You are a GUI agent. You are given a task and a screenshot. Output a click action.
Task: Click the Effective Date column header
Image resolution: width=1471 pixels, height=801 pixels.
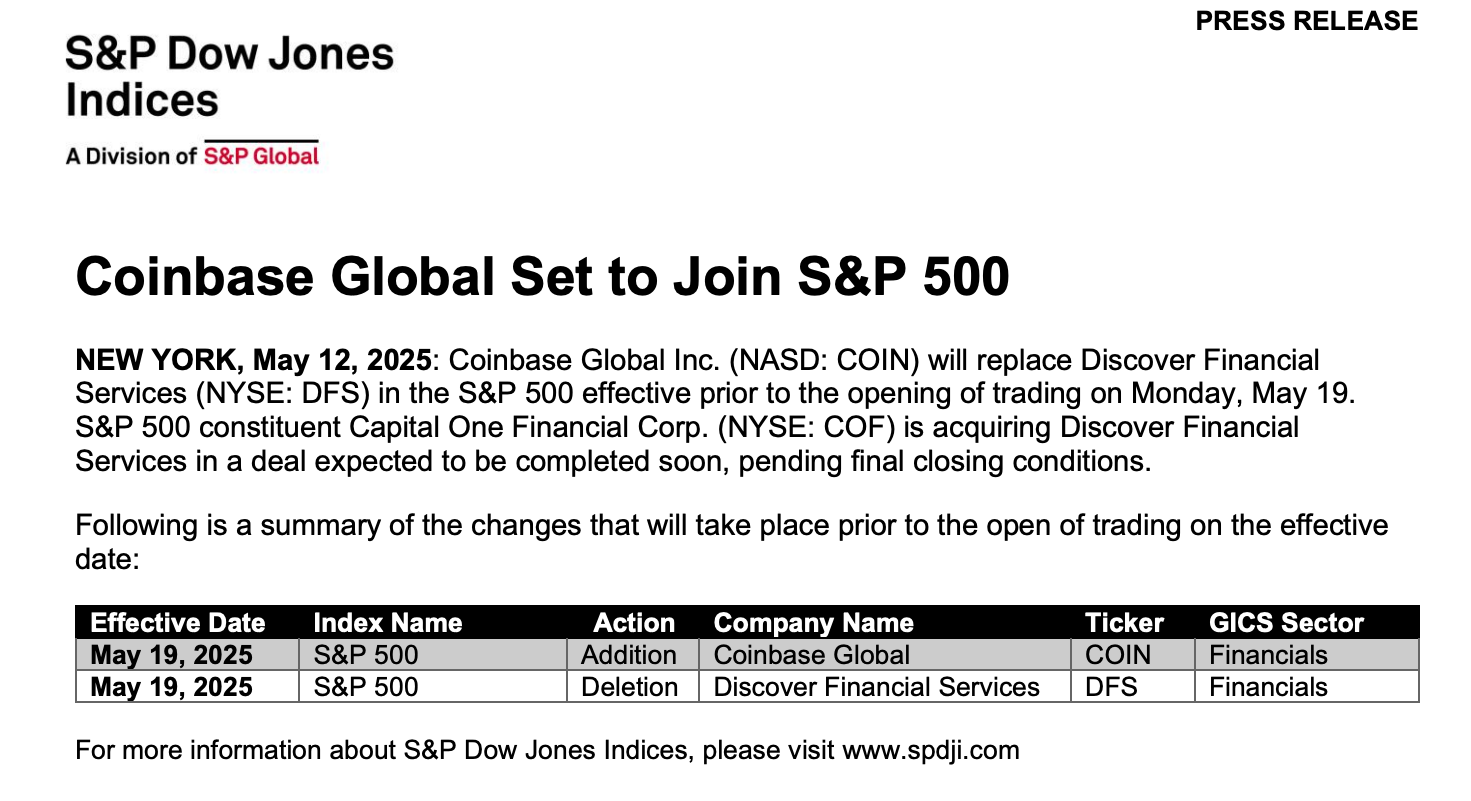[178, 623]
